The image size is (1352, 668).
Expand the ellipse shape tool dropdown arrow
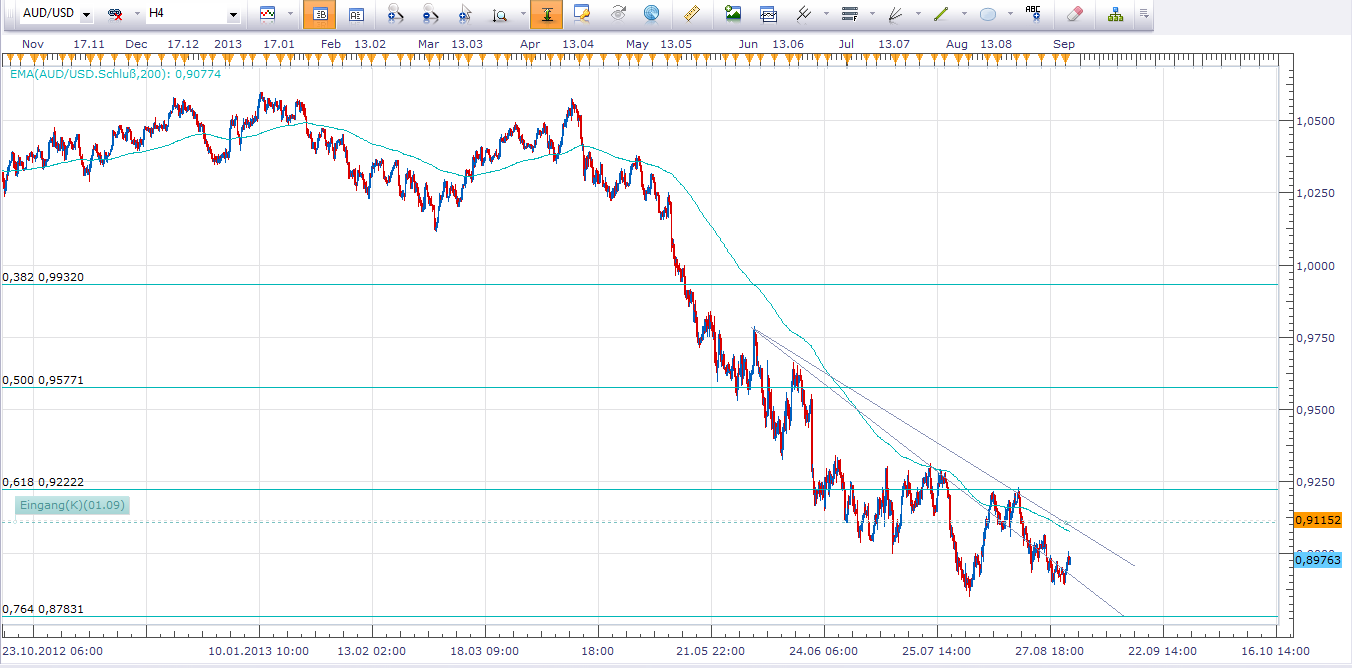(x=1011, y=15)
